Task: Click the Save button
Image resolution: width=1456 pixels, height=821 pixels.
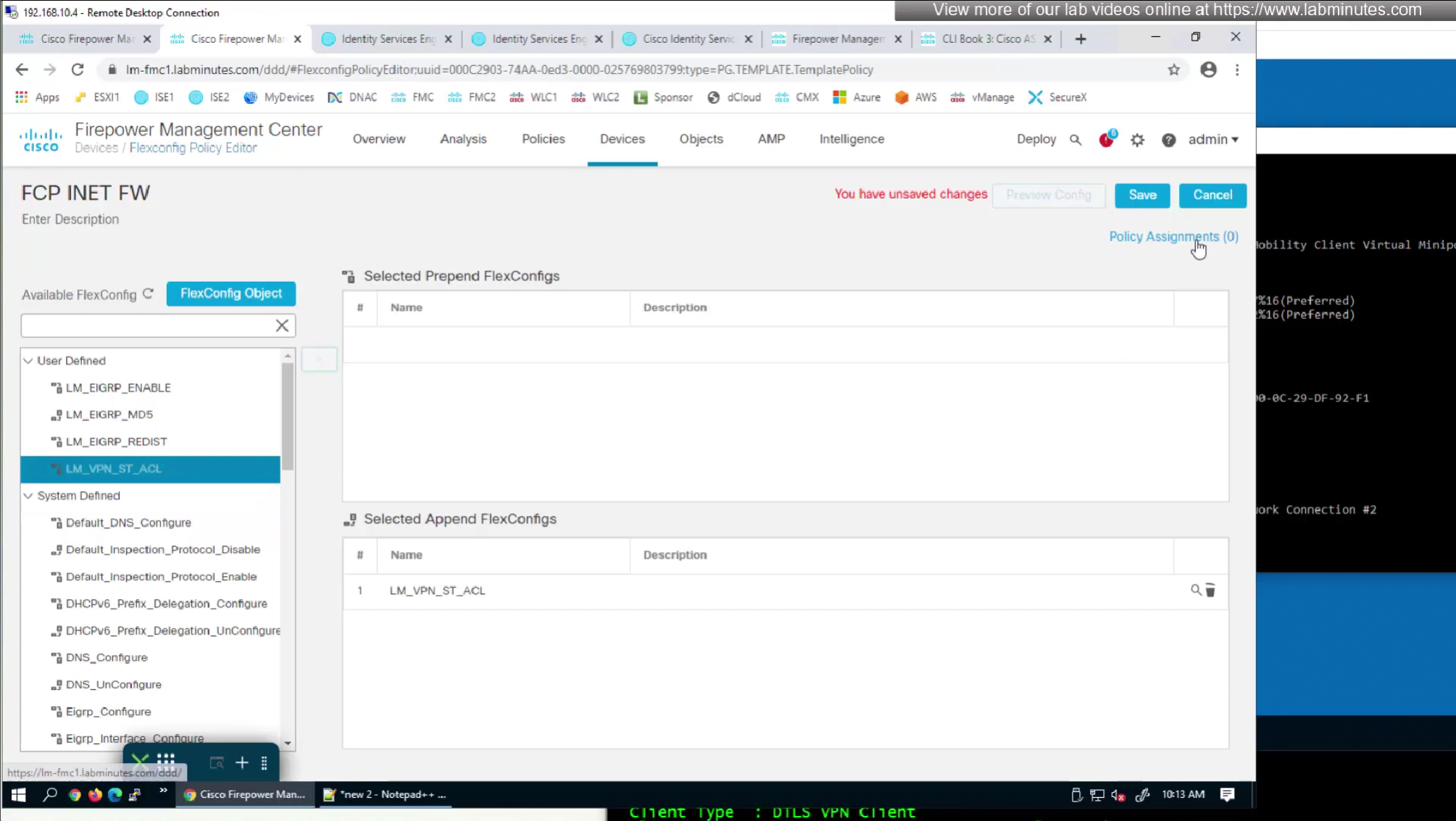Action: (x=1141, y=195)
